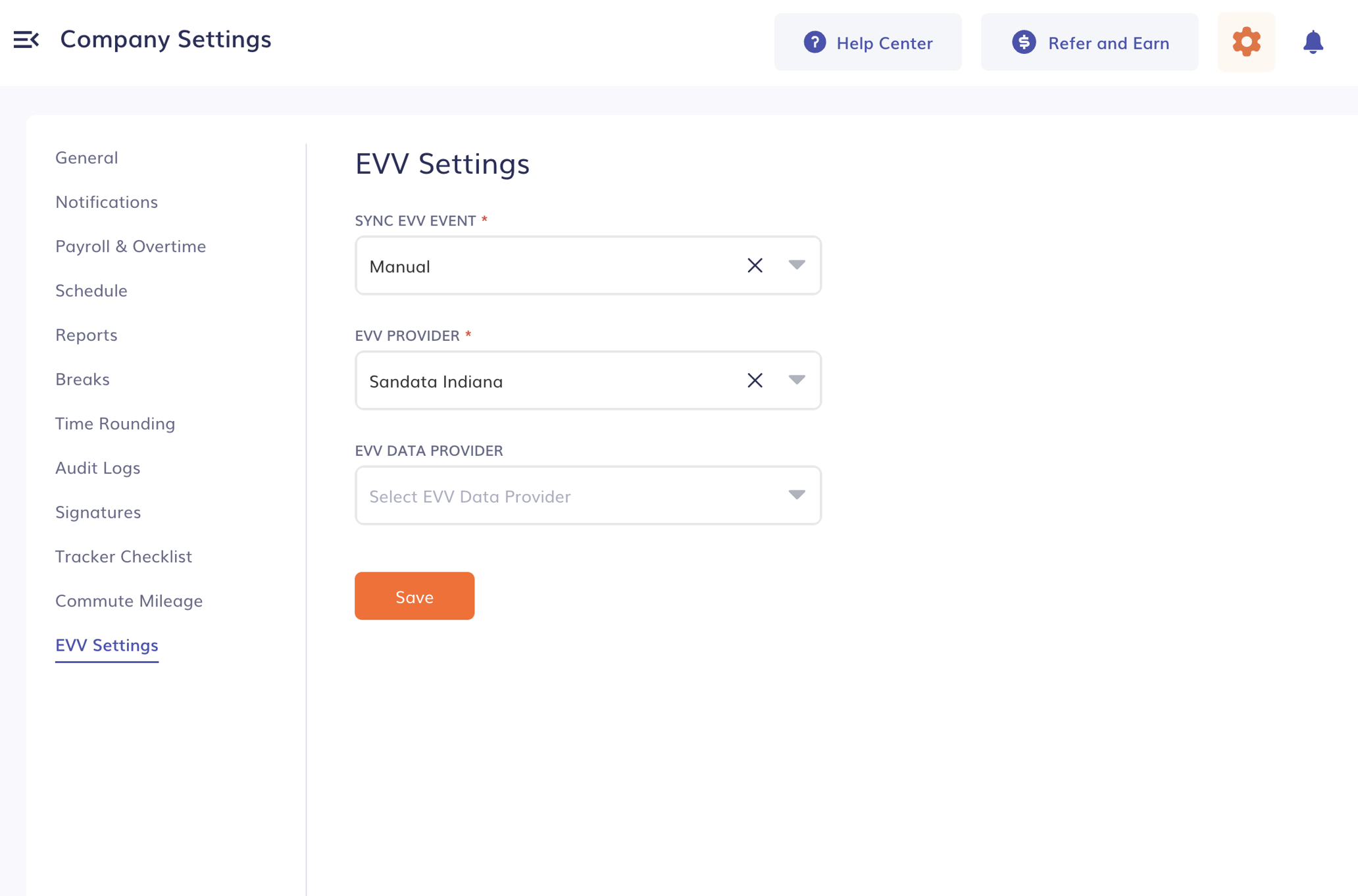Clear the Manual sync event selection
The height and width of the screenshot is (896, 1358).
click(755, 266)
